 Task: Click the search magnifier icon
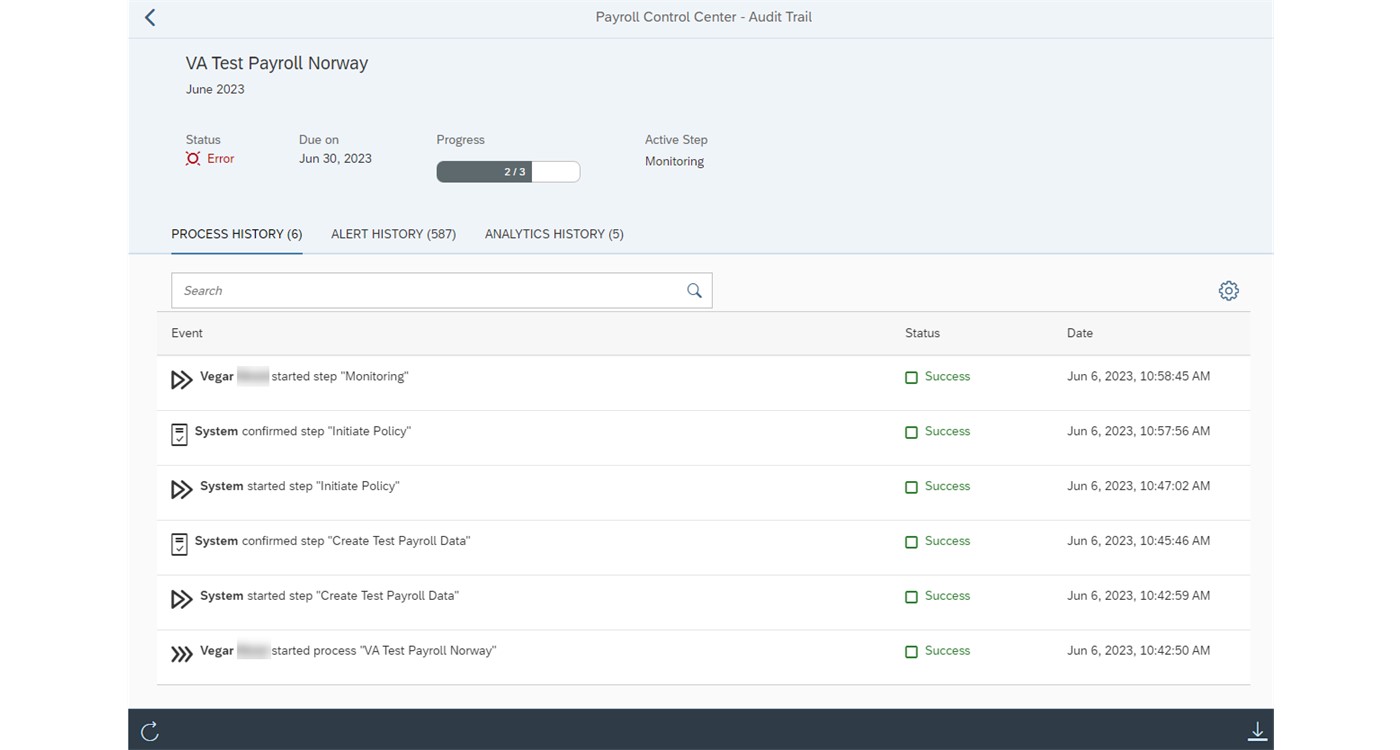tap(694, 291)
